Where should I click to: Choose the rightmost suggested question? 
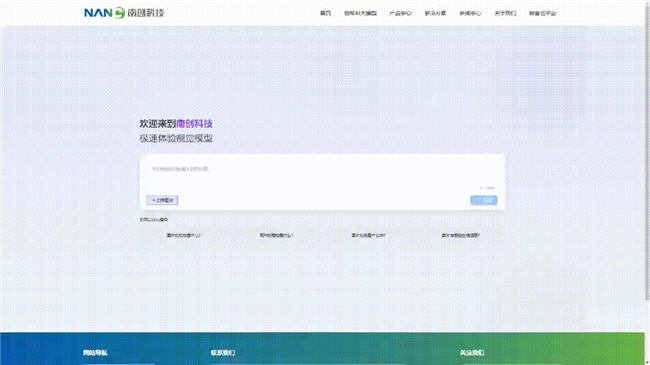click(461, 235)
